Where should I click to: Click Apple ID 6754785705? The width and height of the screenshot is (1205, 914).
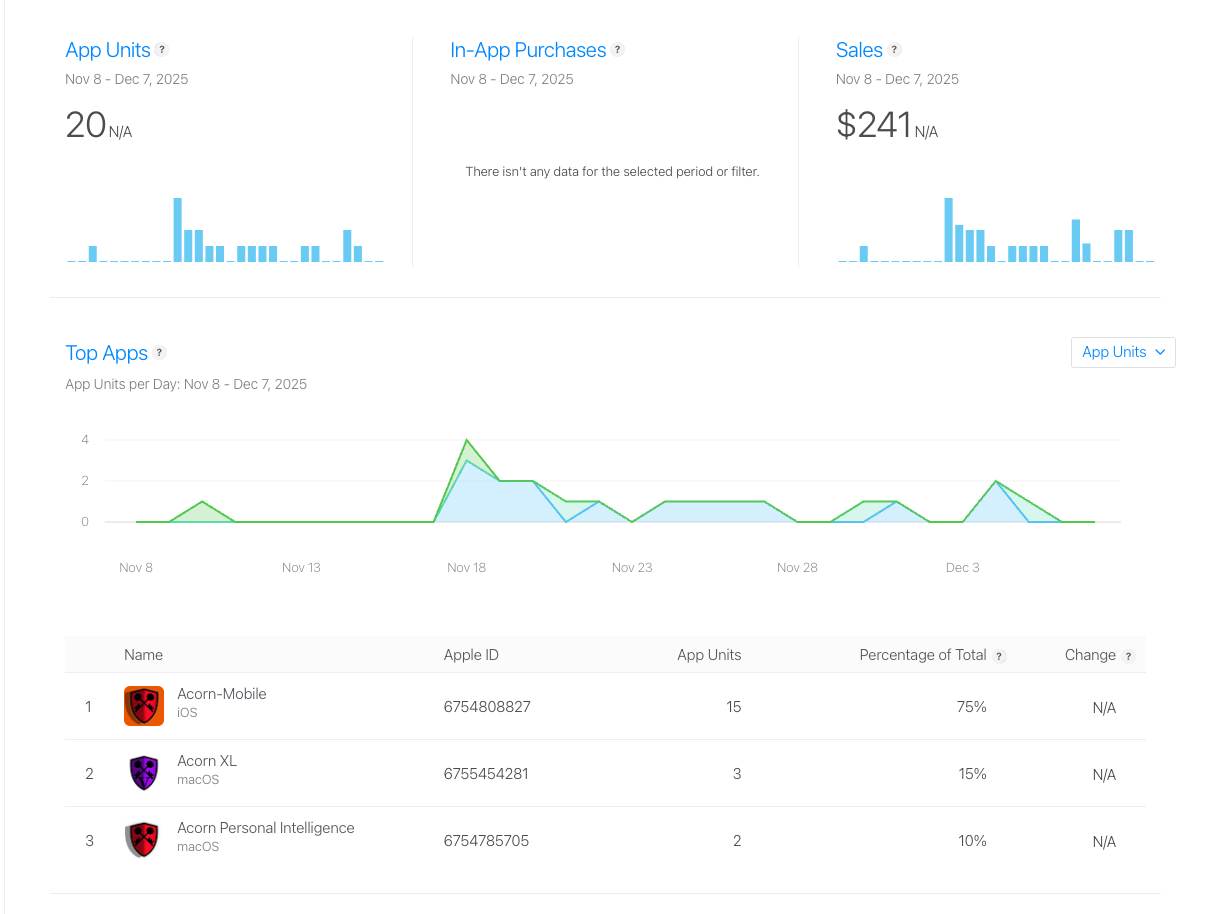click(486, 841)
